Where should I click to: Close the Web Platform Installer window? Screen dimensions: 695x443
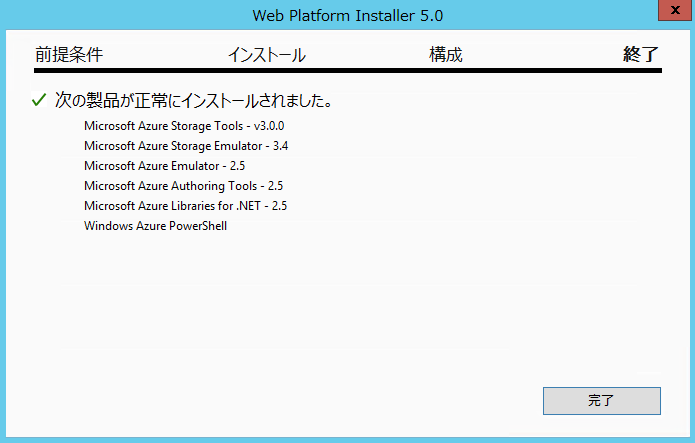675,10
